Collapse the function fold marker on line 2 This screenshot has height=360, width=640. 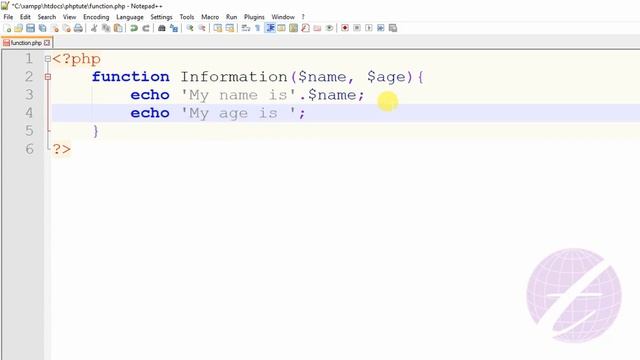pyautogui.click(x=48, y=77)
